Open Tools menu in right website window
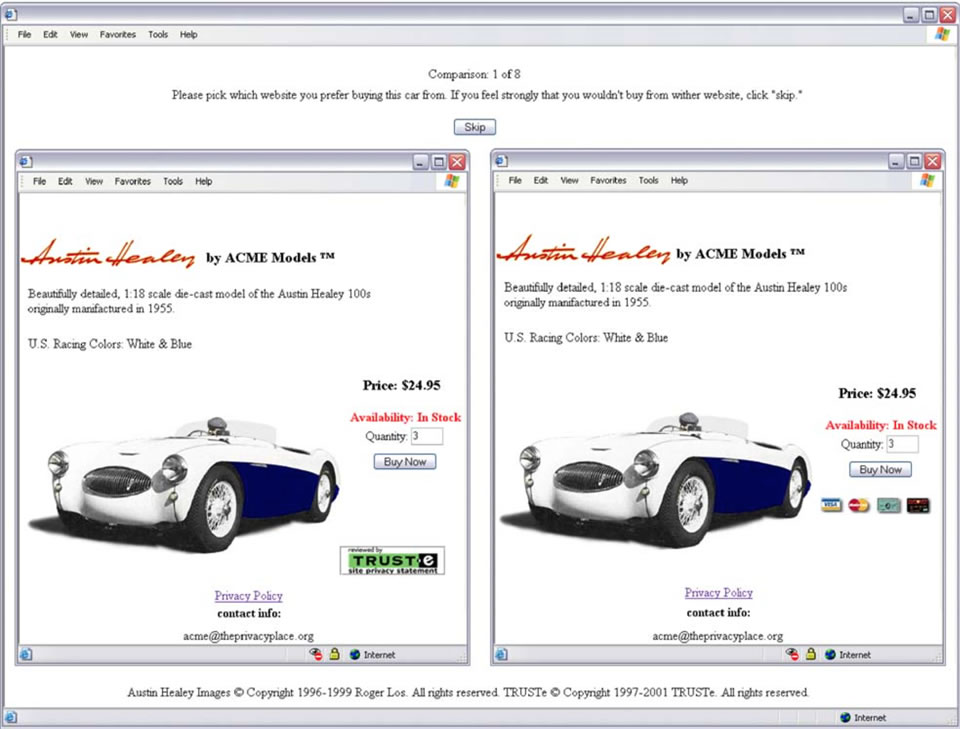960x729 pixels. (x=648, y=180)
